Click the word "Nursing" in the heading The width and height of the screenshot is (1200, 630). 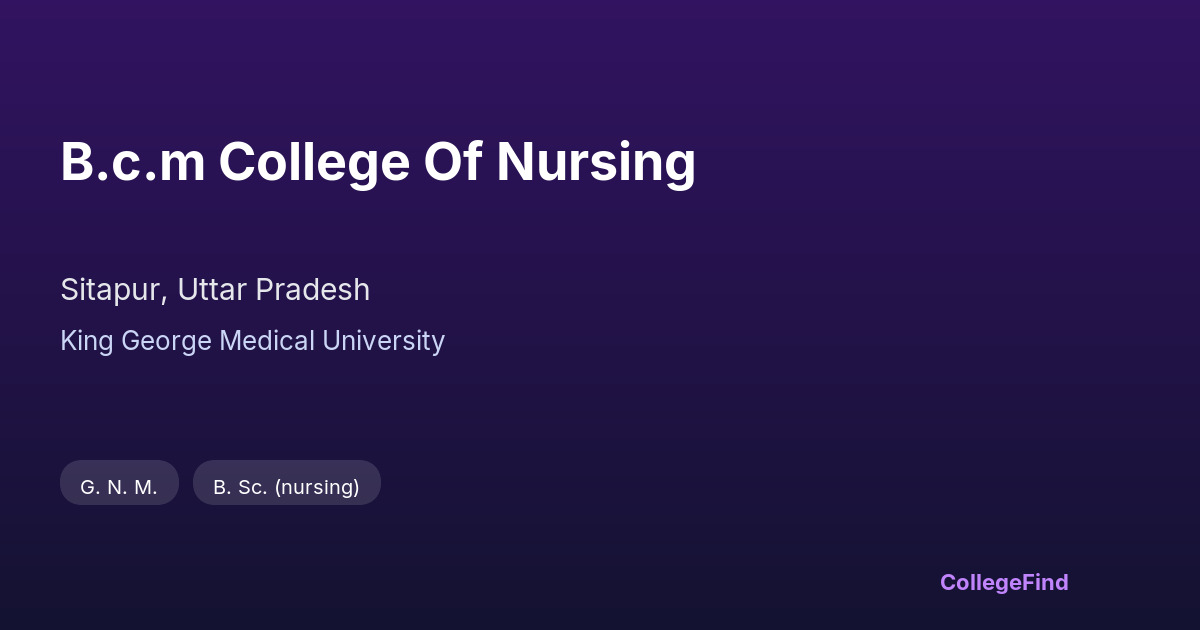click(x=596, y=162)
